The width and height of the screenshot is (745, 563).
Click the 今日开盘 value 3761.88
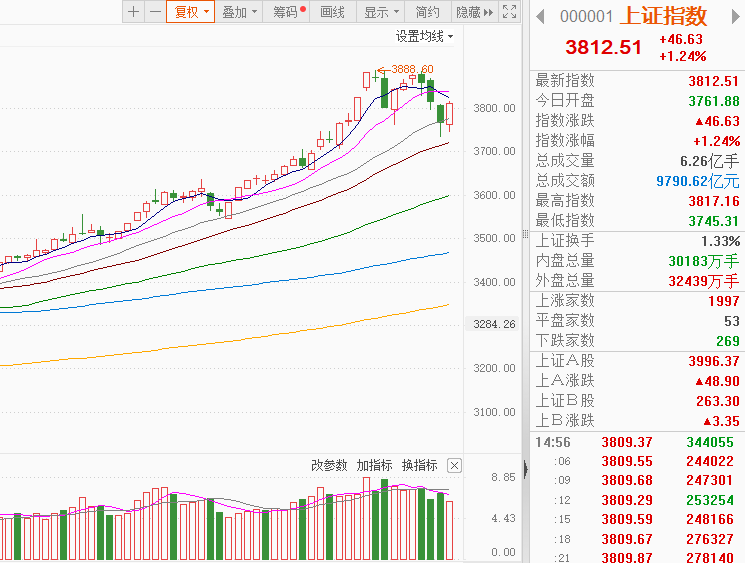pos(714,101)
